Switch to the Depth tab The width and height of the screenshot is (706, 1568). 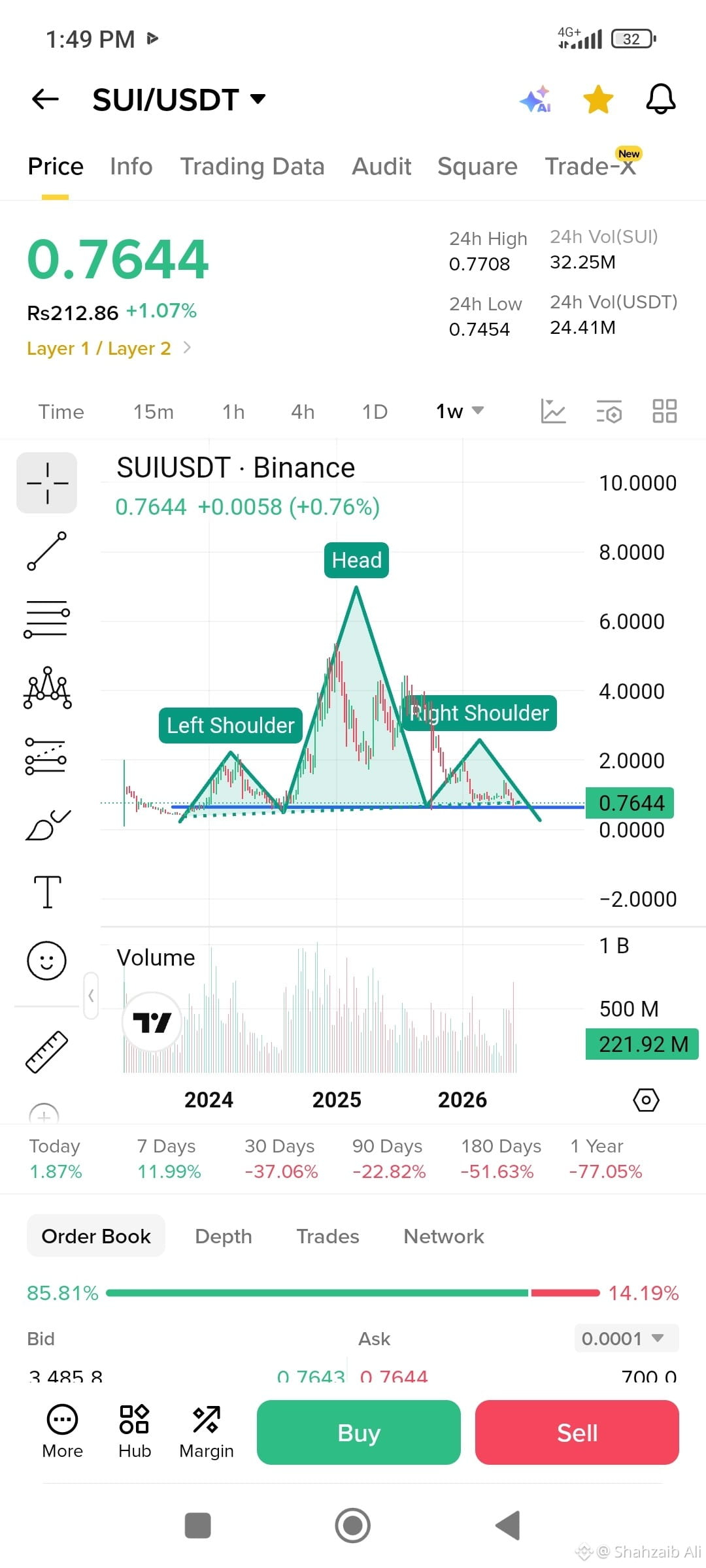[224, 1236]
